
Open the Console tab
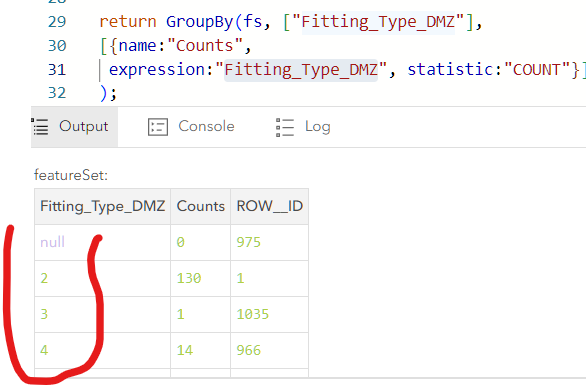pyautogui.click(x=191, y=127)
